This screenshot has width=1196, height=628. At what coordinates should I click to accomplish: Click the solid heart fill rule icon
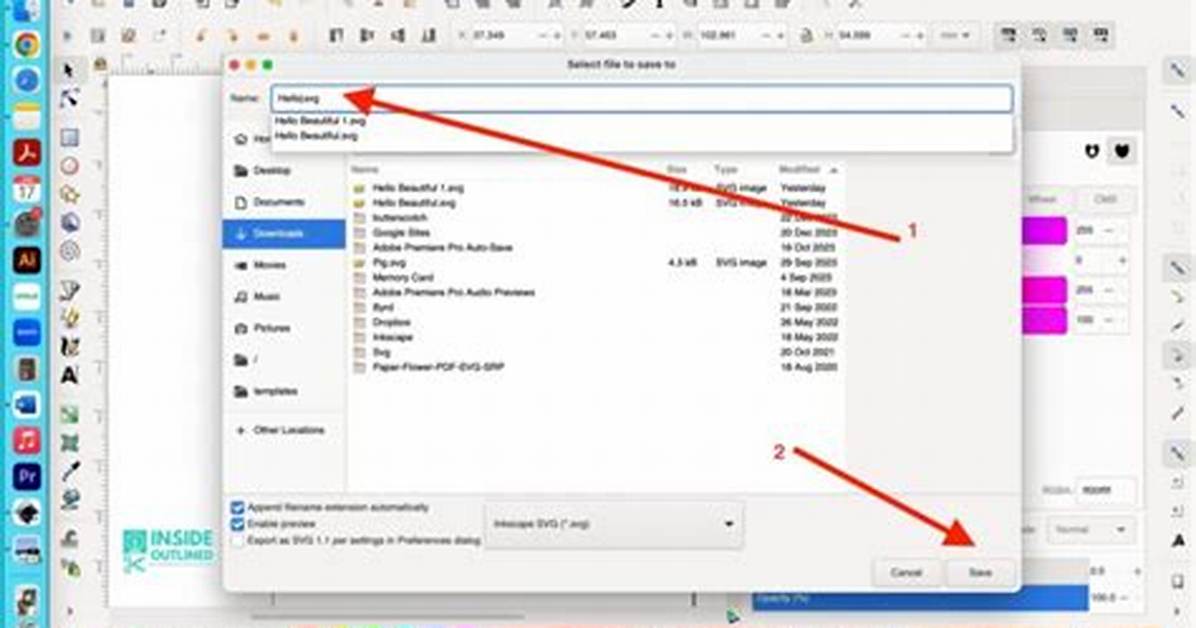point(1122,151)
